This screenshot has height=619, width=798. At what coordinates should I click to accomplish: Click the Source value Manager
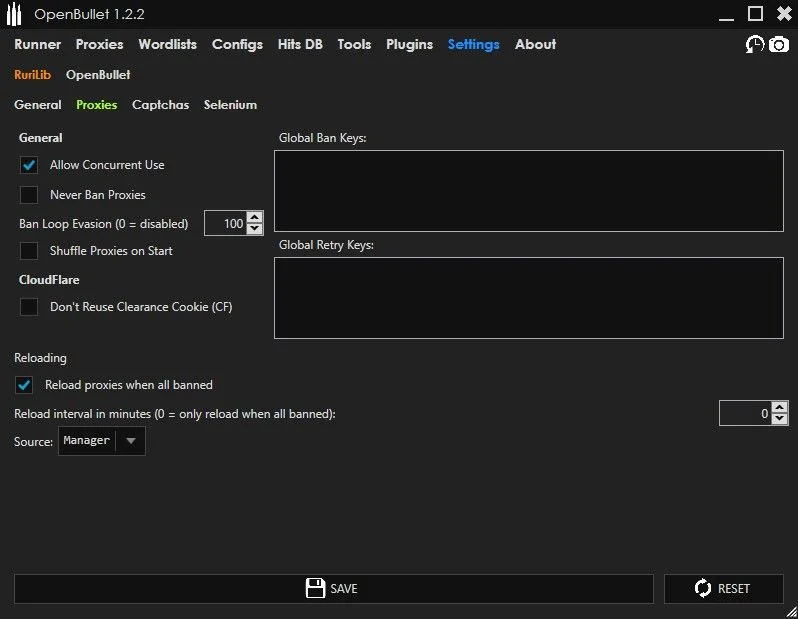(87, 440)
